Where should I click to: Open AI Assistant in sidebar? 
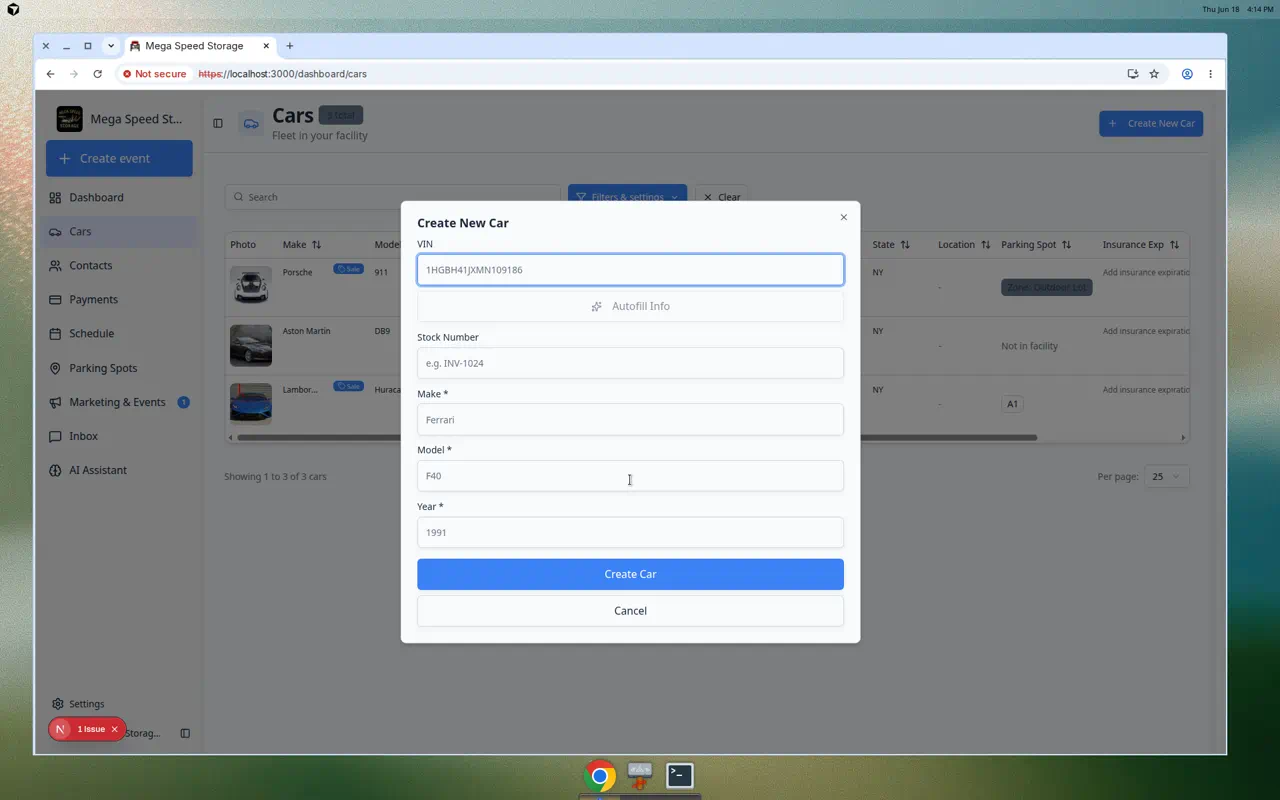120,470
